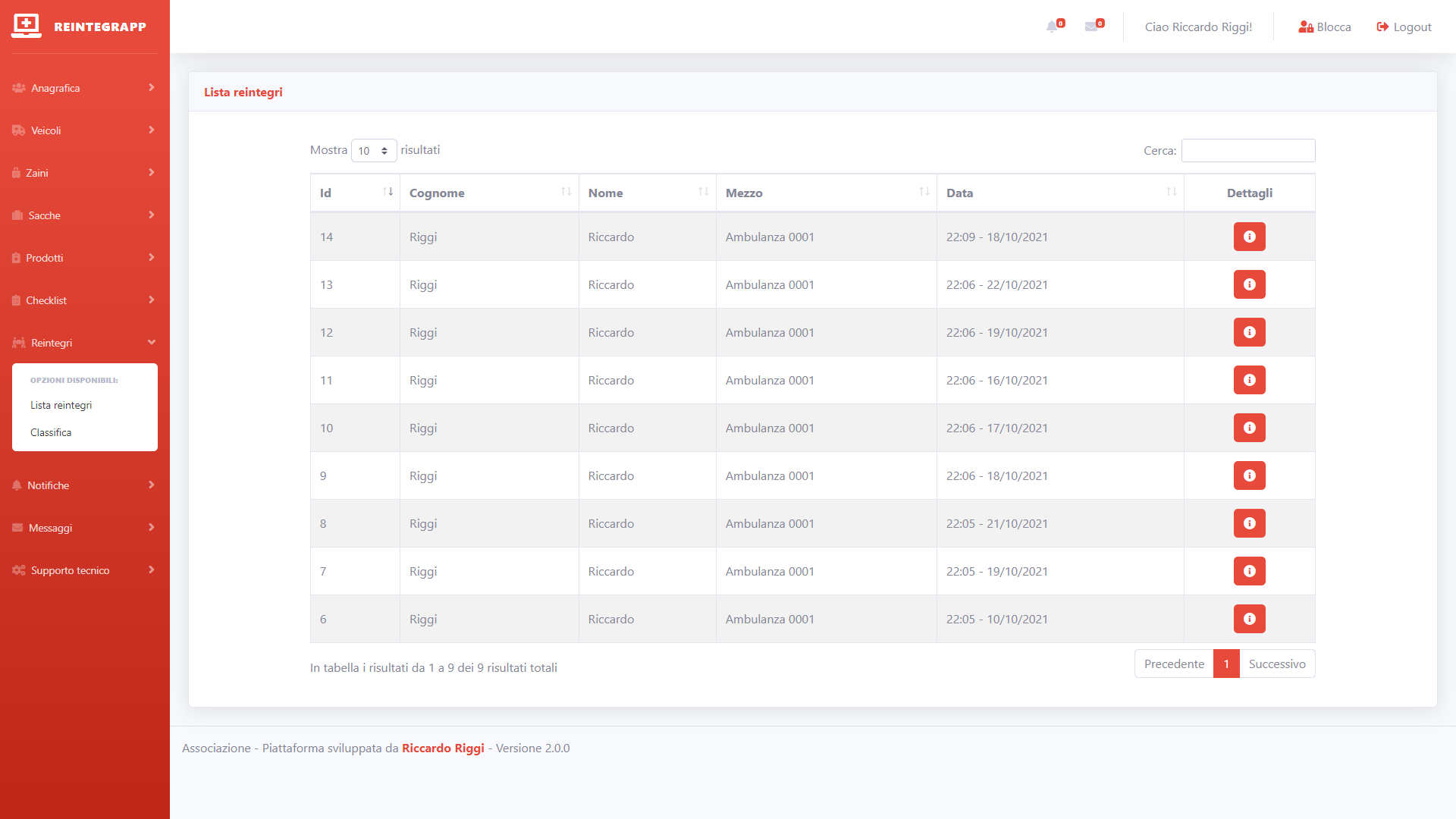Screen dimensions: 1456x819
Task: Click the Notifiche bell icon in sidebar
Action: click(x=17, y=485)
